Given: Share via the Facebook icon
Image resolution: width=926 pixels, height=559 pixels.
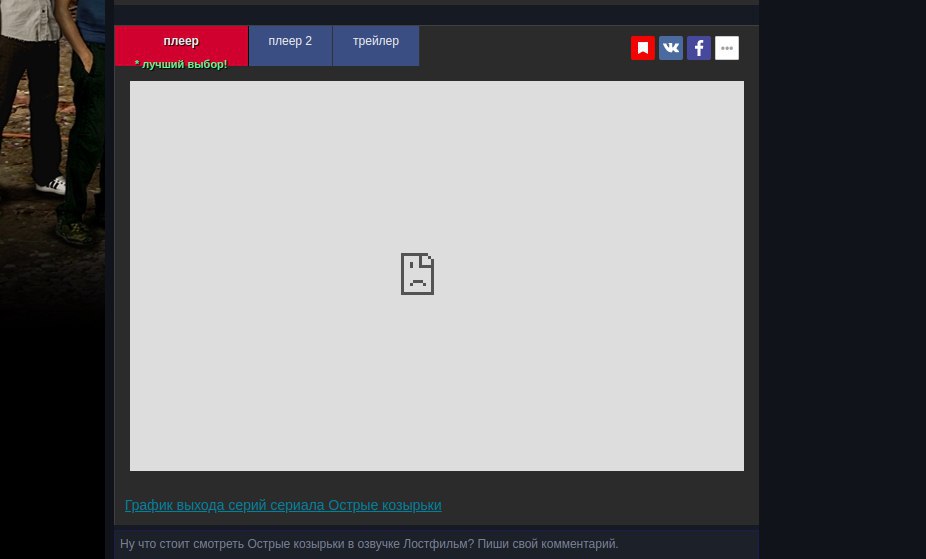Looking at the screenshot, I should (x=699, y=48).
